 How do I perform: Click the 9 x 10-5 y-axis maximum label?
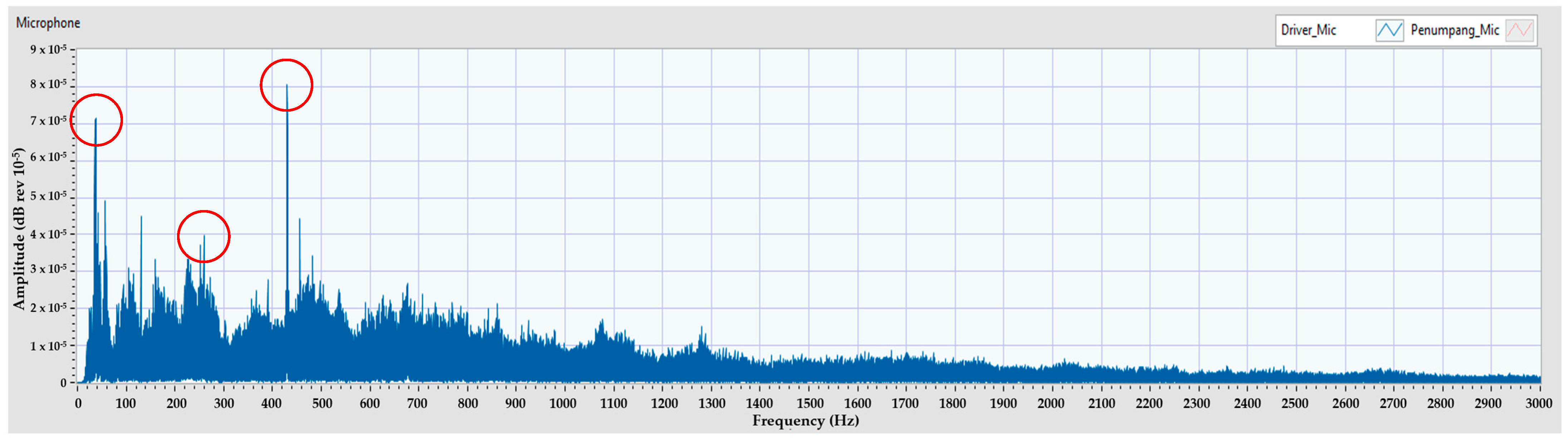(48, 49)
